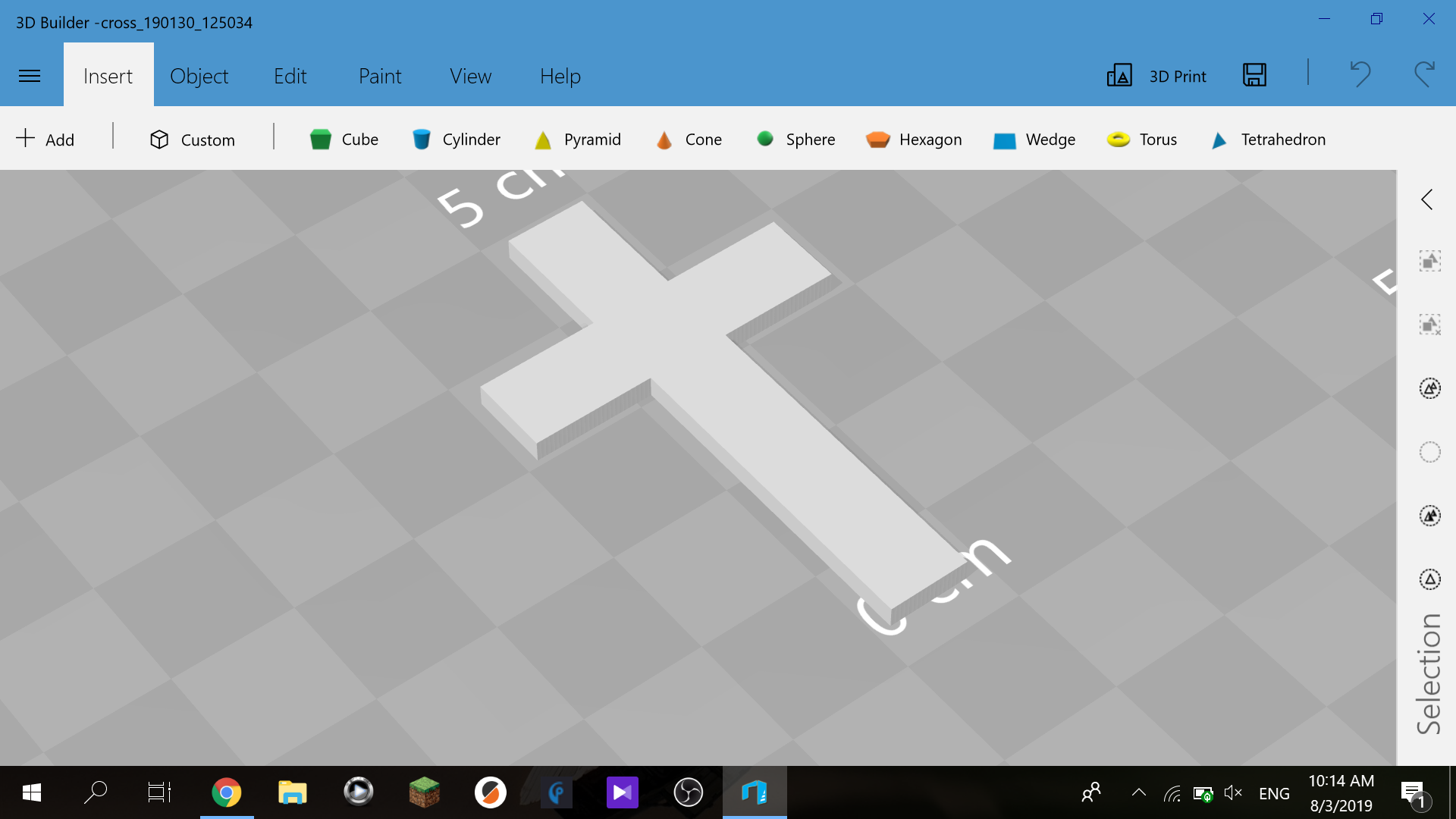Viewport: 1456px width, 819px height.
Task: Click the ungroup selection icon in sidebar
Action: (x=1429, y=325)
